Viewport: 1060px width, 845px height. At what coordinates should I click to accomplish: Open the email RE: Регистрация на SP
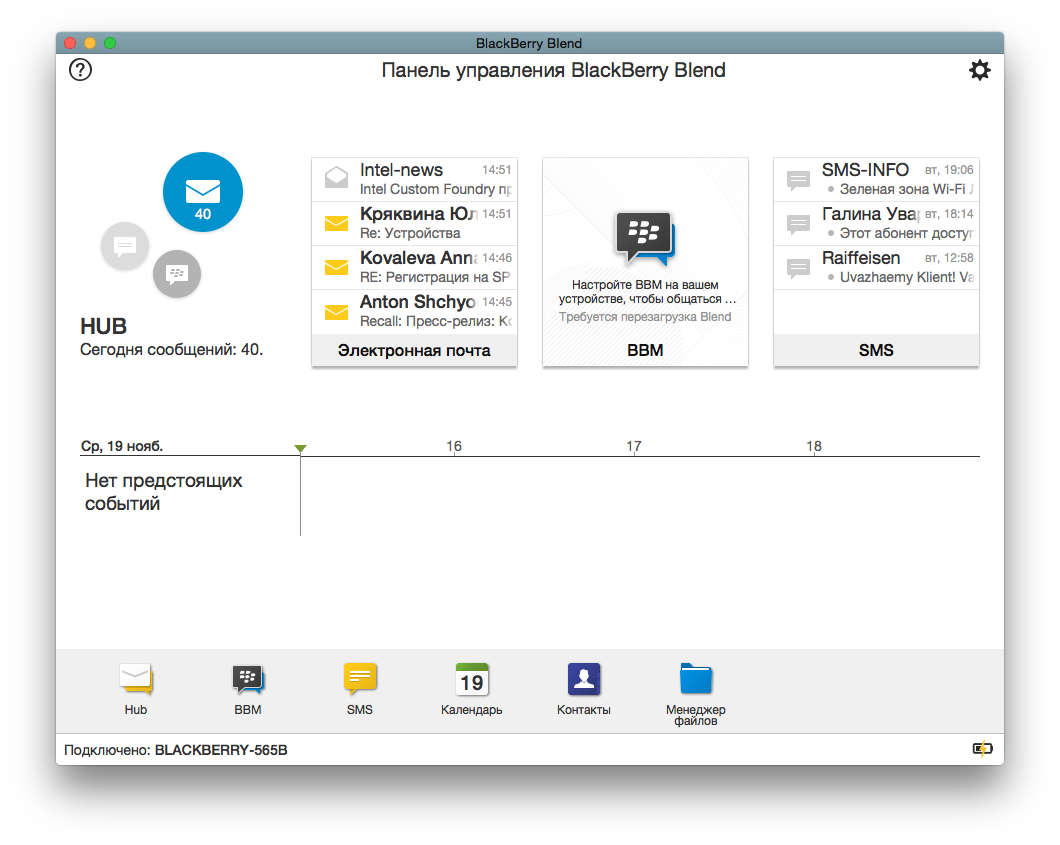414,268
